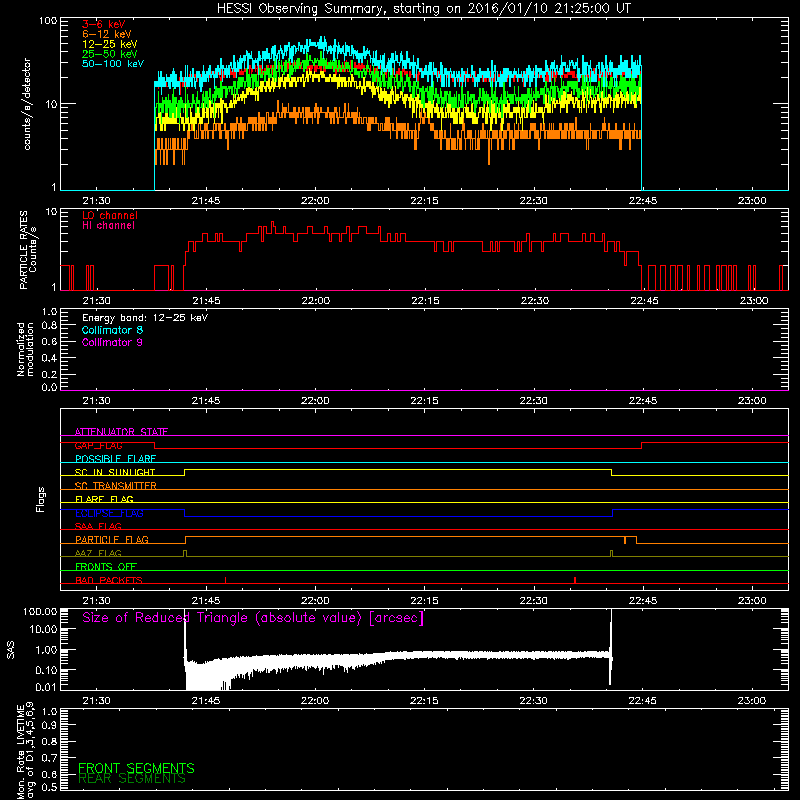Viewport: 800px width, 800px height.
Task: Click the POSSIBLE_FLARE flag label
Action: tap(115, 459)
